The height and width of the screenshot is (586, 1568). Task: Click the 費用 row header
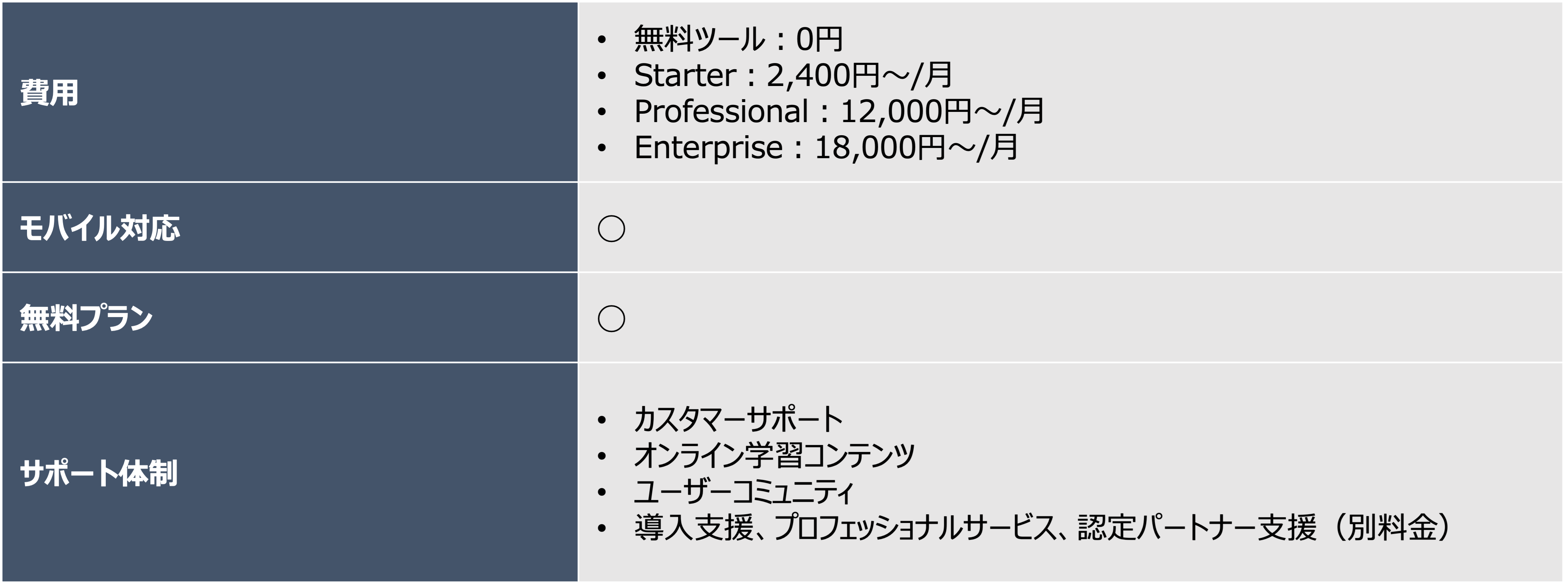pyautogui.click(x=49, y=93)
